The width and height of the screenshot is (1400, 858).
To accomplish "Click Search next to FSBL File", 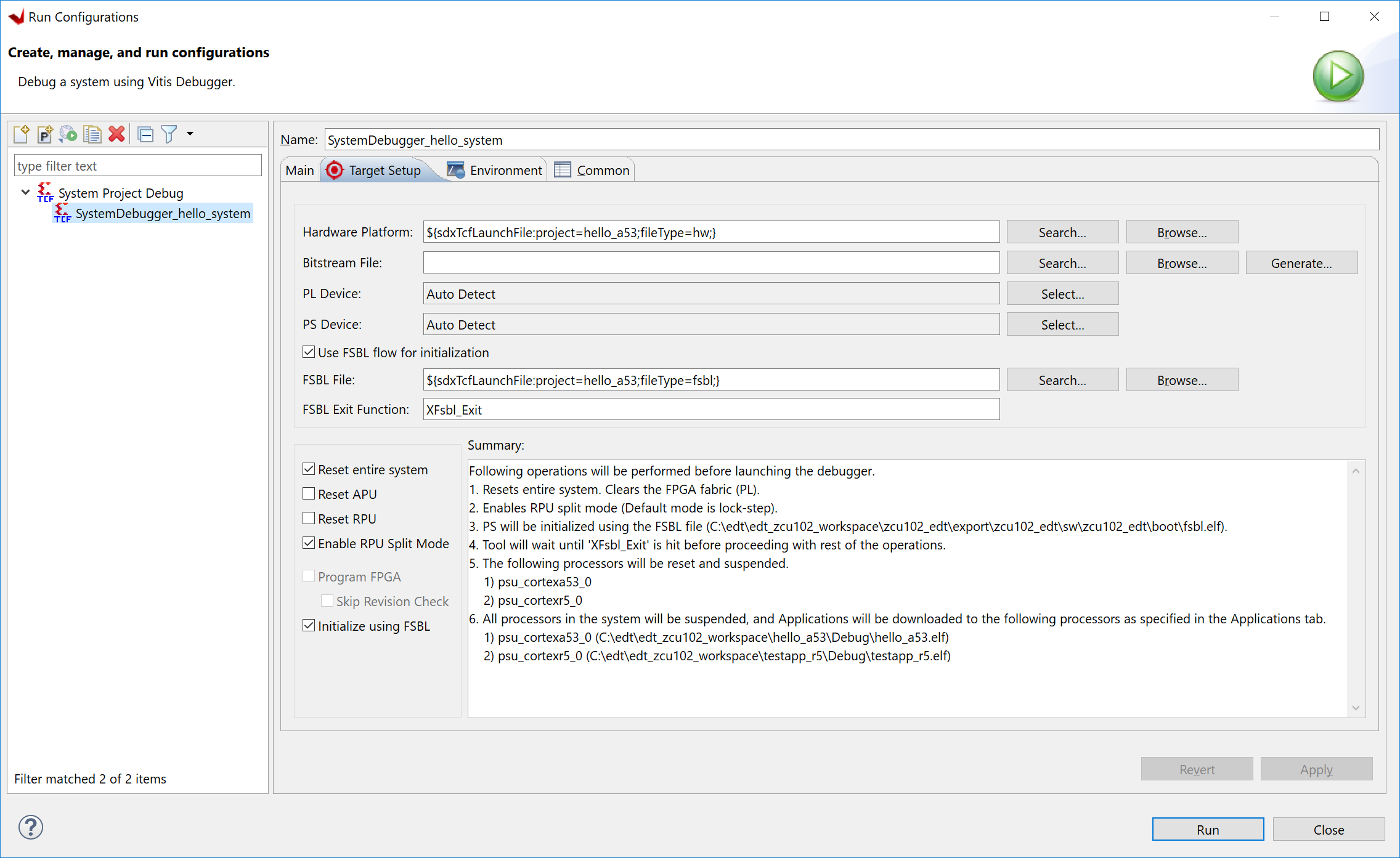I will (x=1062, y=380).
